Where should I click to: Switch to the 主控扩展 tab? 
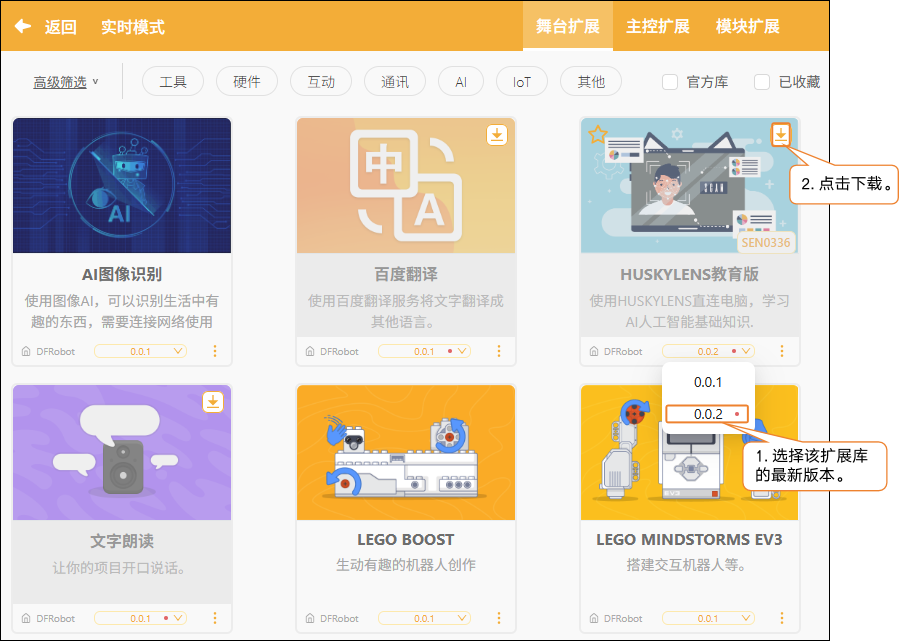coord(657,26)
